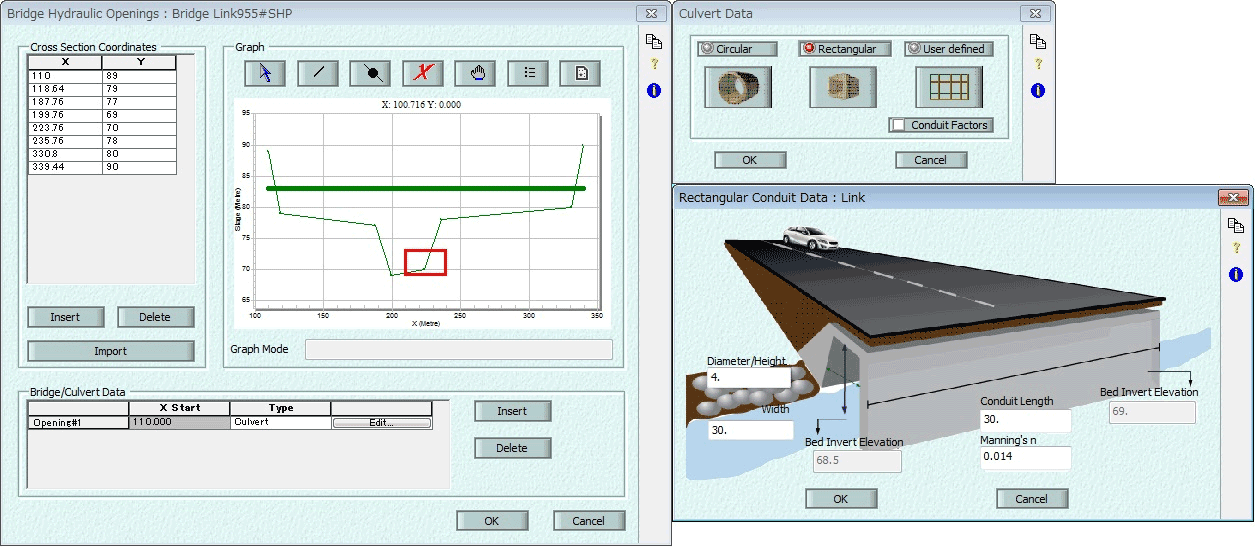Click the user defined grid picture button
Viewport: 1255px width, 547px height.
pyautogui.click(x=949, y=87)
